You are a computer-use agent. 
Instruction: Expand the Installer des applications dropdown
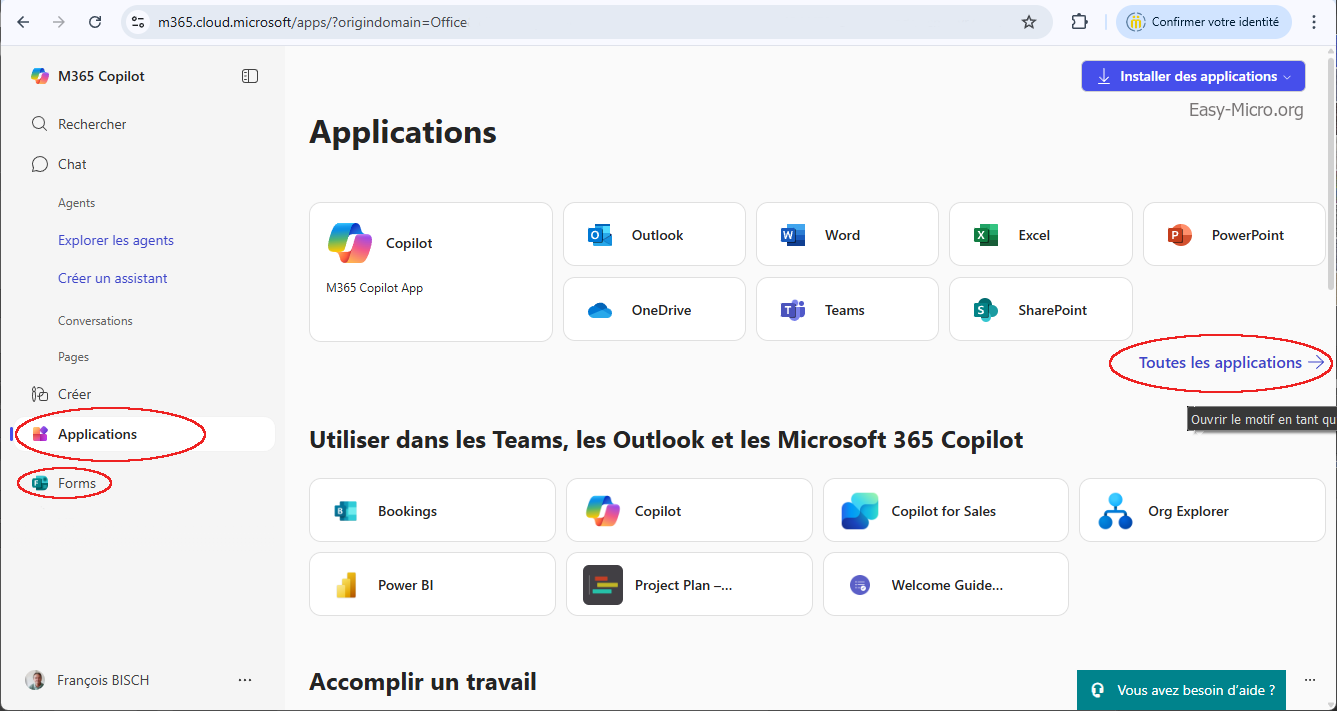(1287, 76)
